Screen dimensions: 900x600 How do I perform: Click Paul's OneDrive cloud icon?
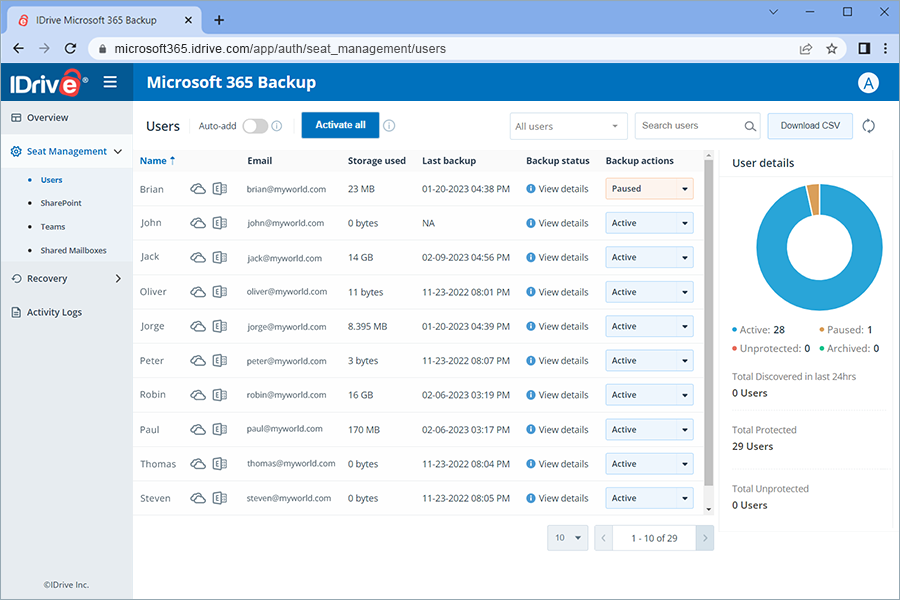[198, 429]
